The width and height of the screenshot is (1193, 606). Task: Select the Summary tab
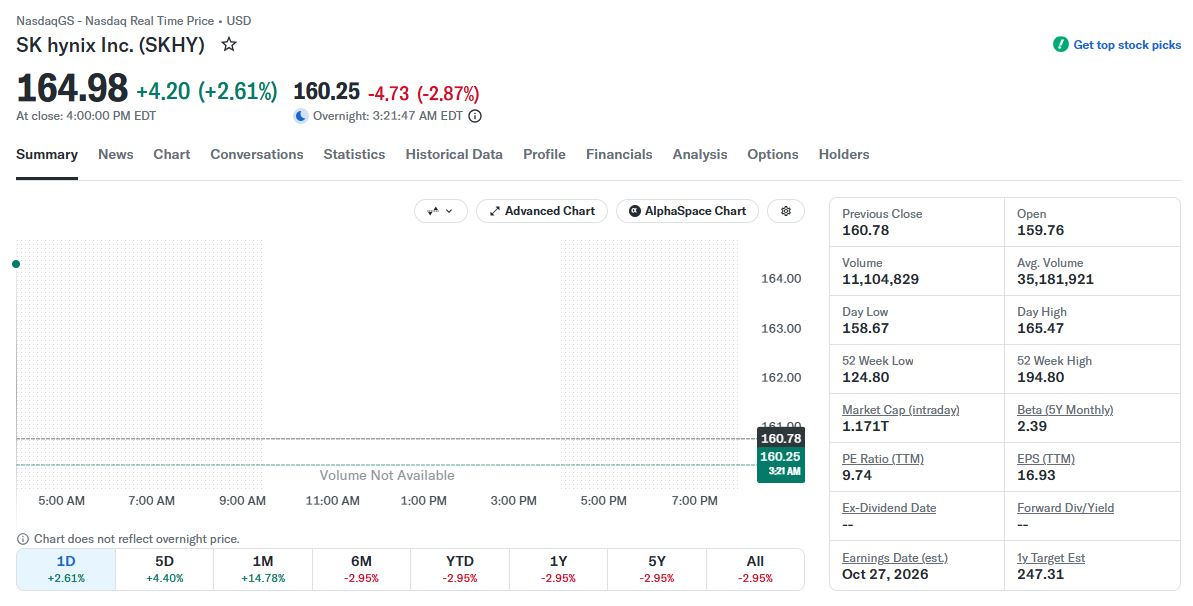(x=47, y=155)
